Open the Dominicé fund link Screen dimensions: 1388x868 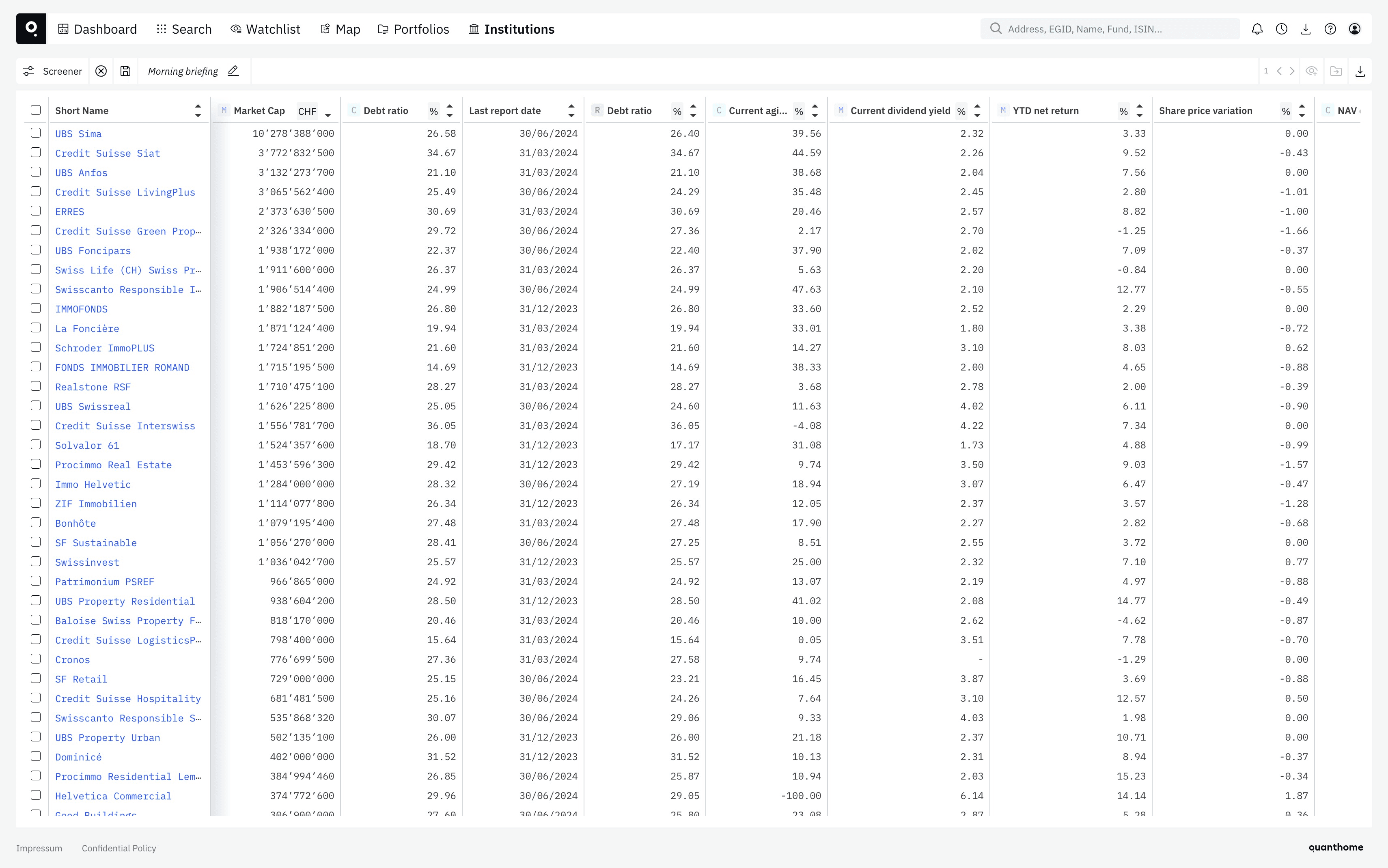78,757
